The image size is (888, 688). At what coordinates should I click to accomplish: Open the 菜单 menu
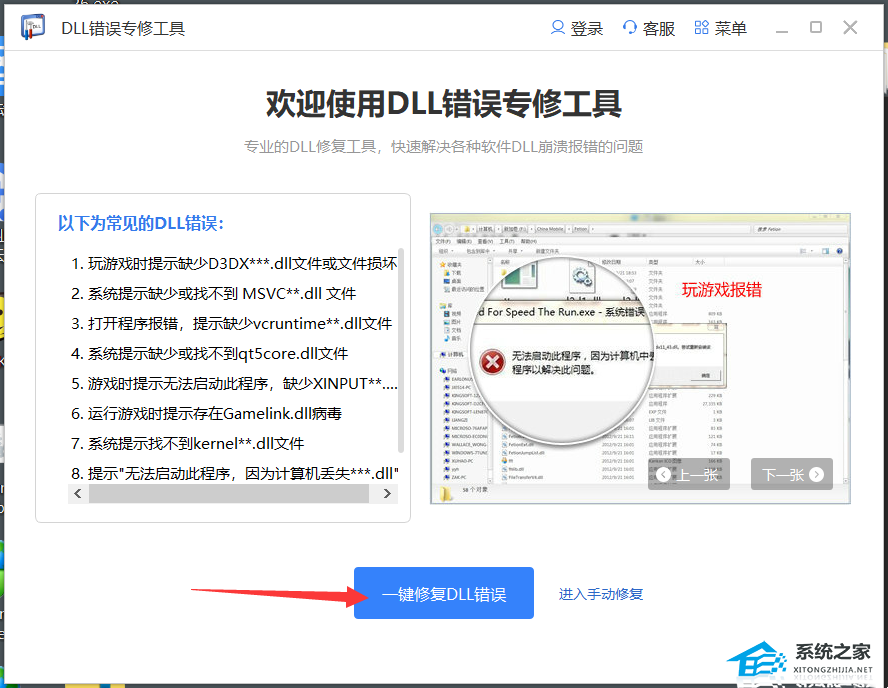729,28
